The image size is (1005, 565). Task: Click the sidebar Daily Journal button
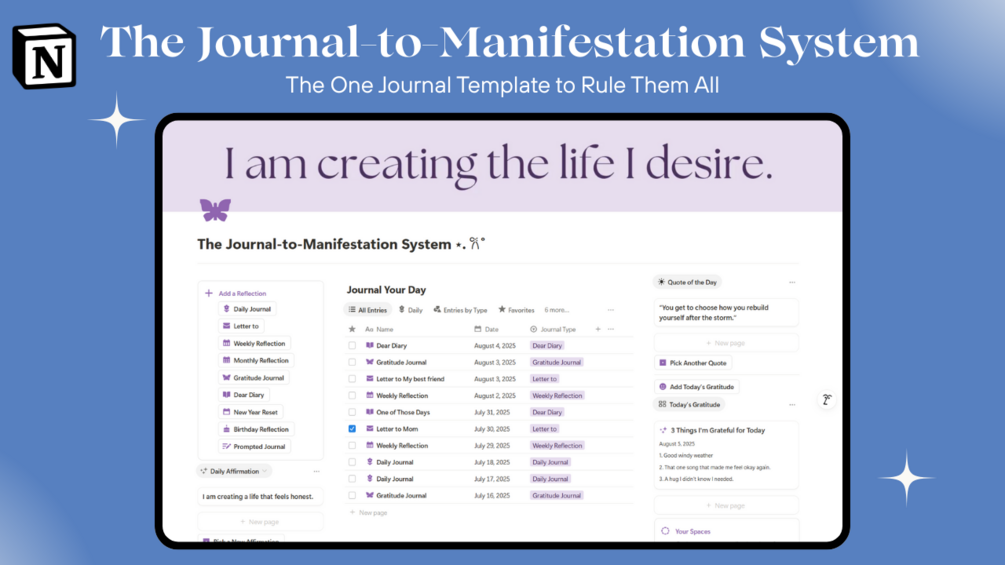click(x=247, y=309)
